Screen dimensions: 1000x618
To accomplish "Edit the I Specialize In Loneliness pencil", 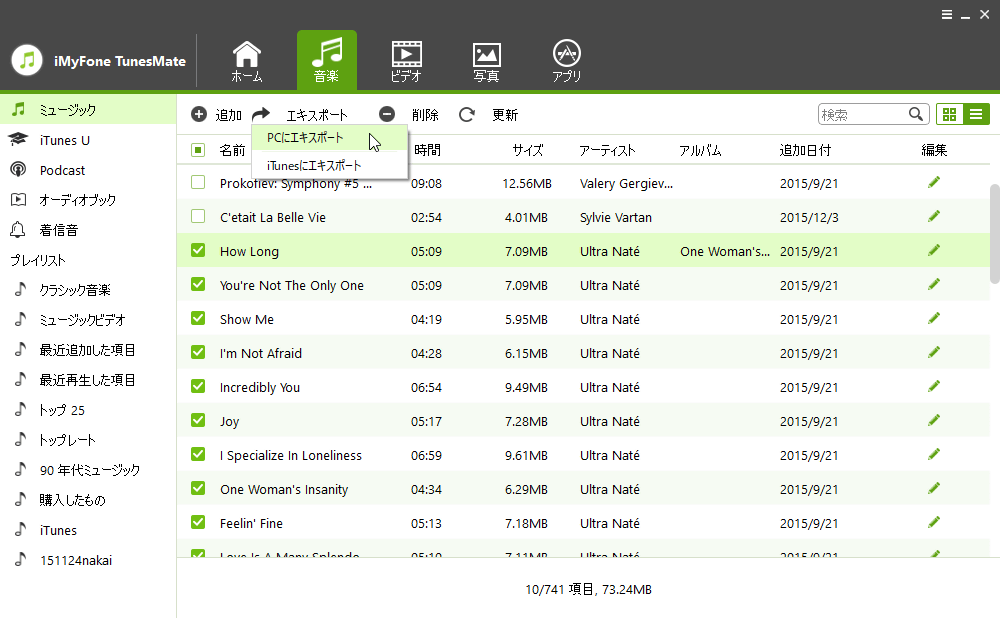I will (934, 454).
